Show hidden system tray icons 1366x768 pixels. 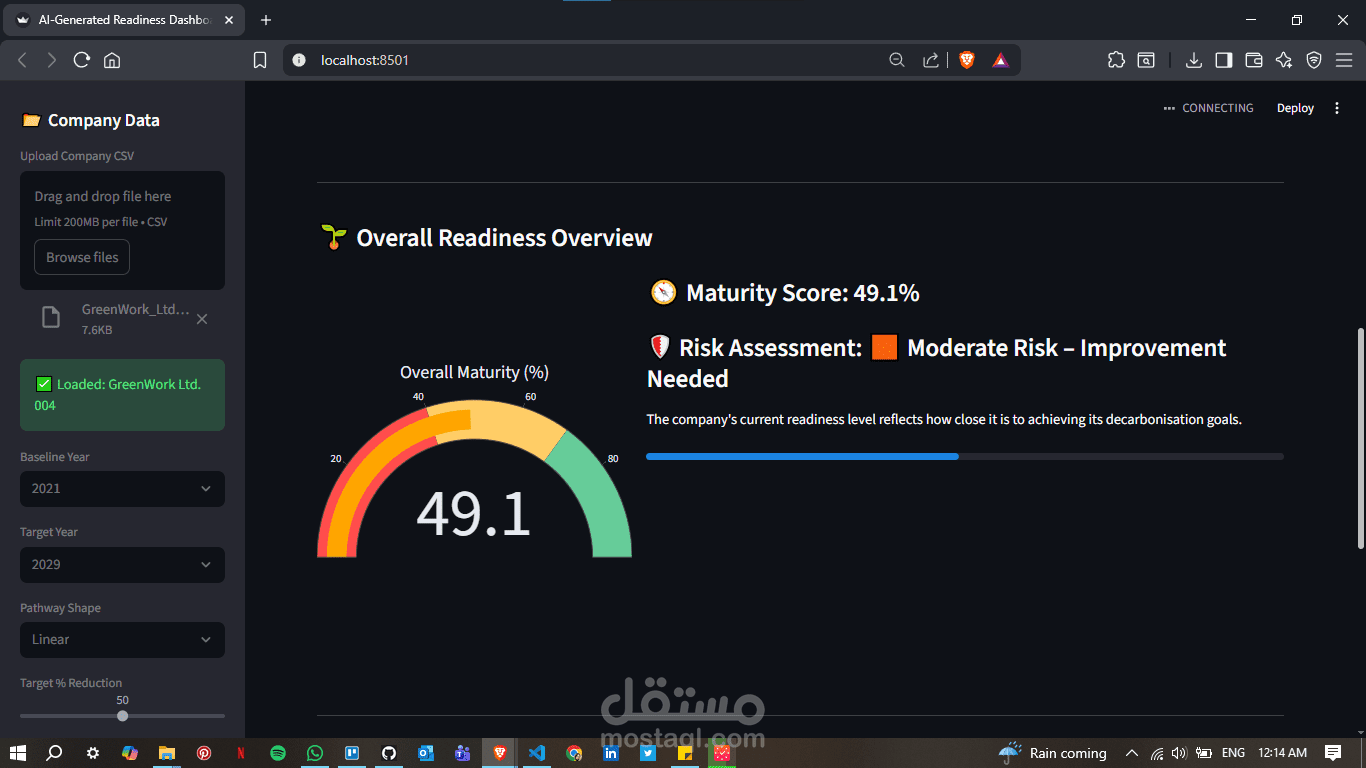pos(1132,753)
